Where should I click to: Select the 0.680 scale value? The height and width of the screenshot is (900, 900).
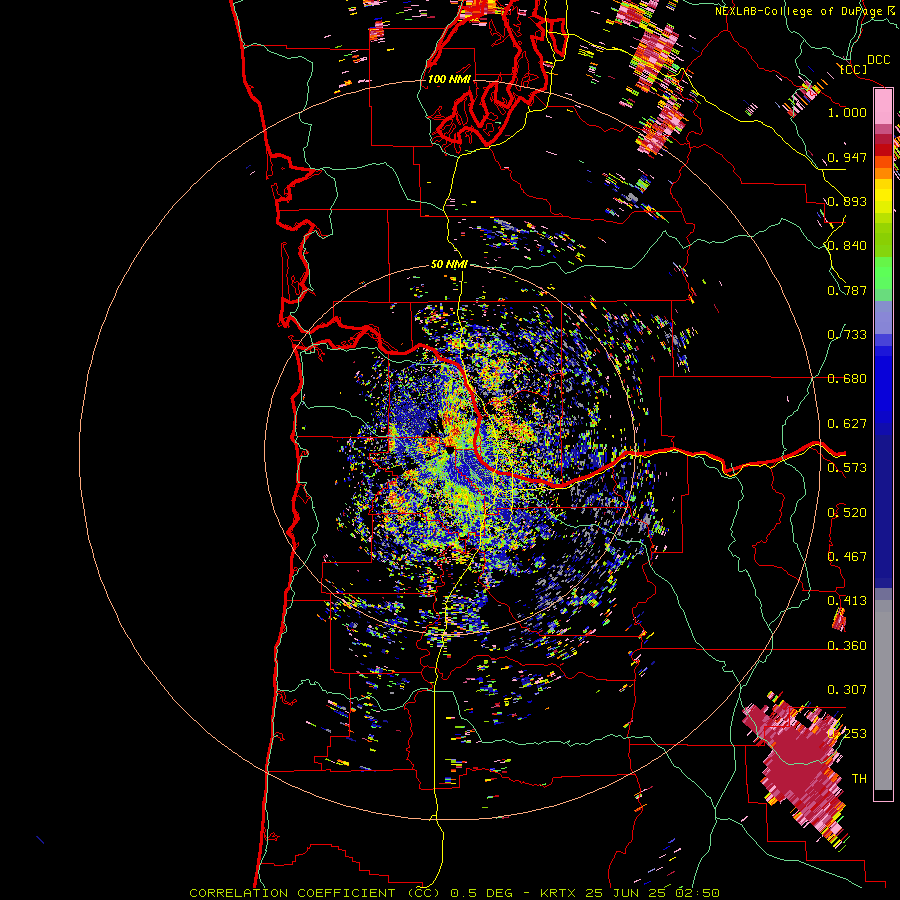[847, 379]
